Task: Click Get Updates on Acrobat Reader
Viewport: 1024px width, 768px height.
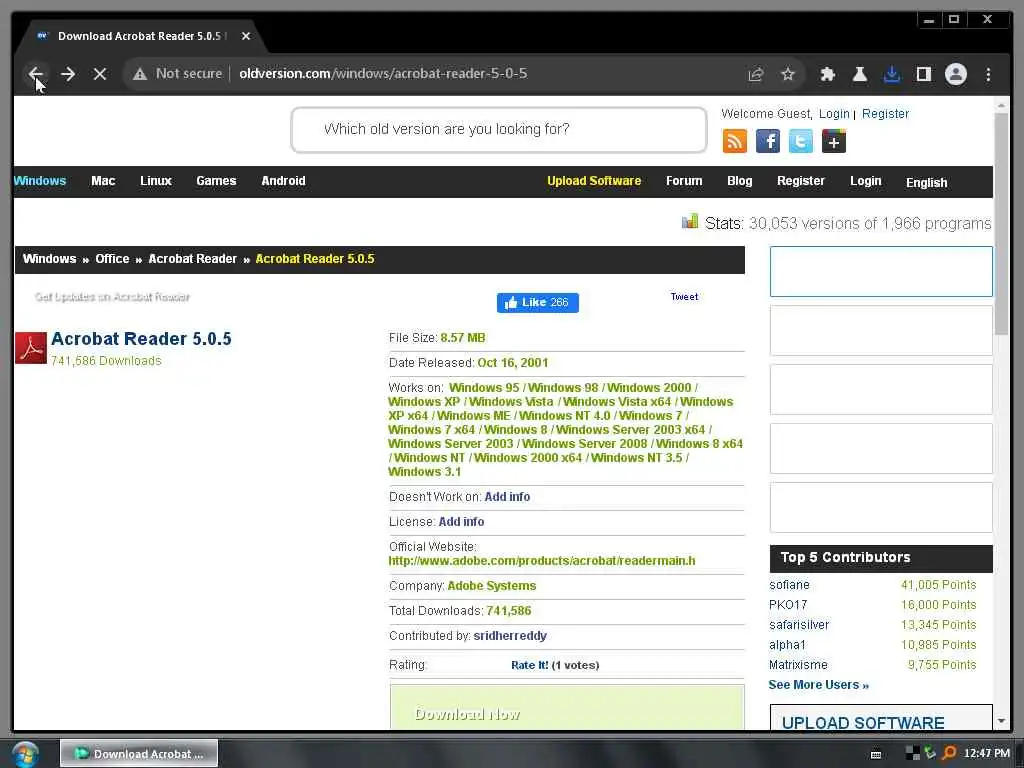Action: pyautogui.click(x=112, y=297)
